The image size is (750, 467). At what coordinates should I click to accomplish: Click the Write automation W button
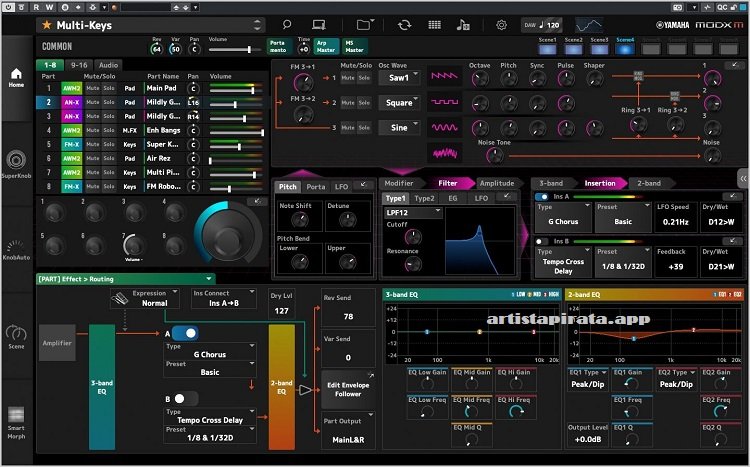[49, 7]
